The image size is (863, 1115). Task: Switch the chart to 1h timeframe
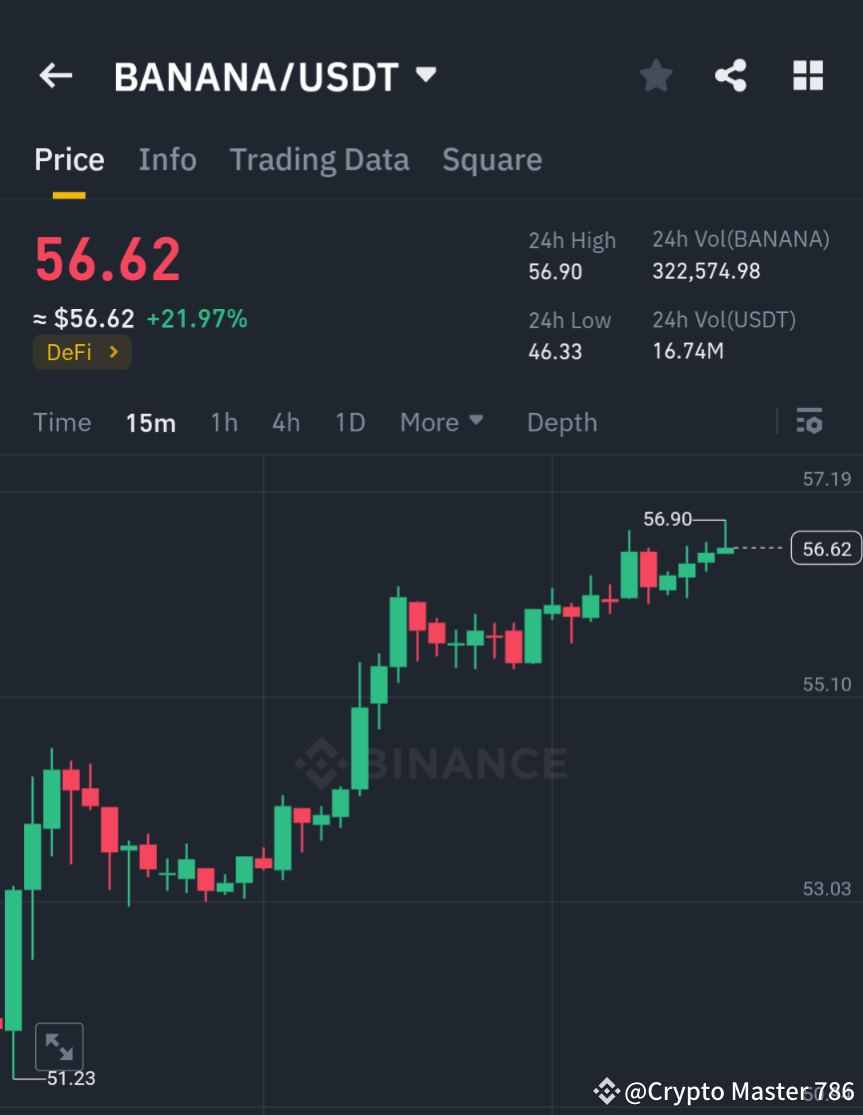[x=223, y=422]
